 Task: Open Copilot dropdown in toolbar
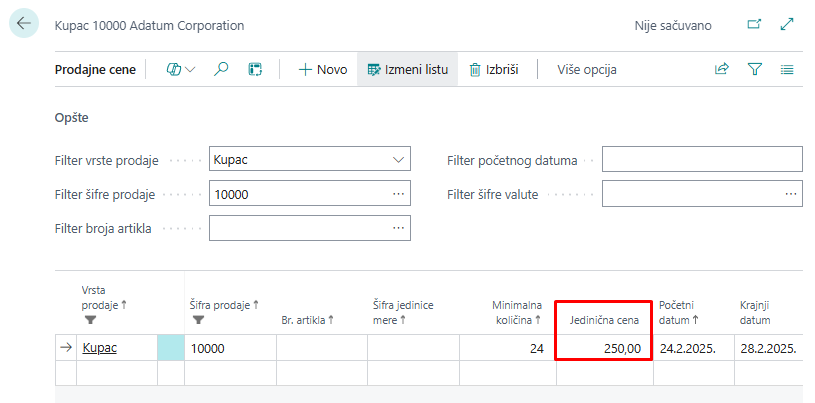pos(181,69)
